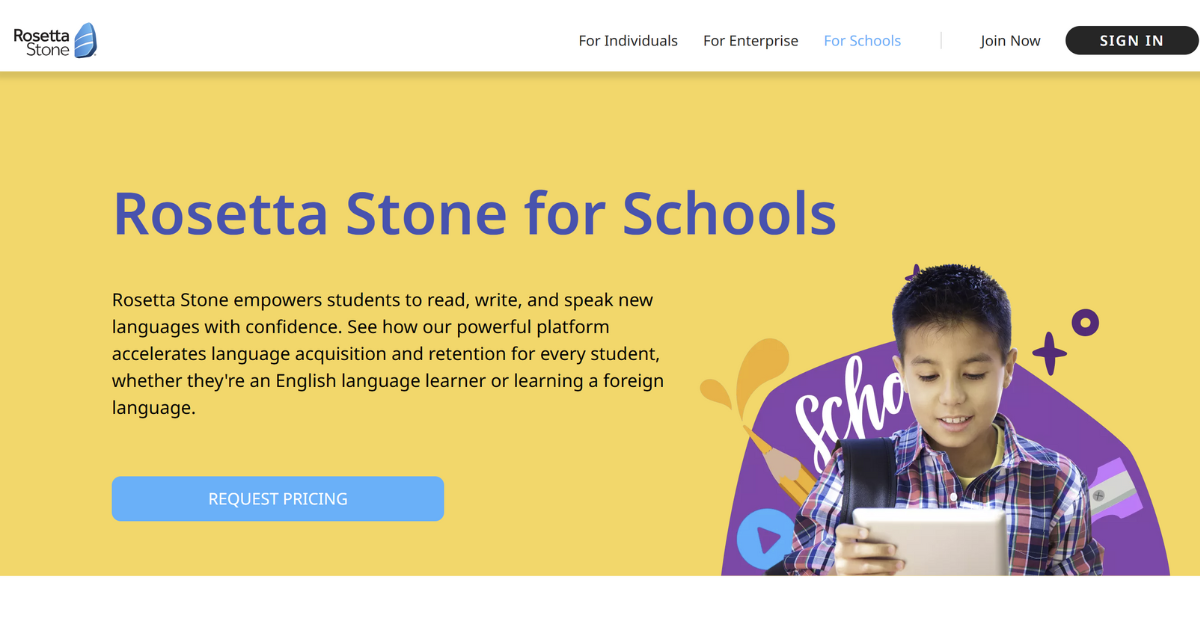Click the tablet the boy is holding
This screenshot has height=628, width=1200.
[x=930, y=541]
